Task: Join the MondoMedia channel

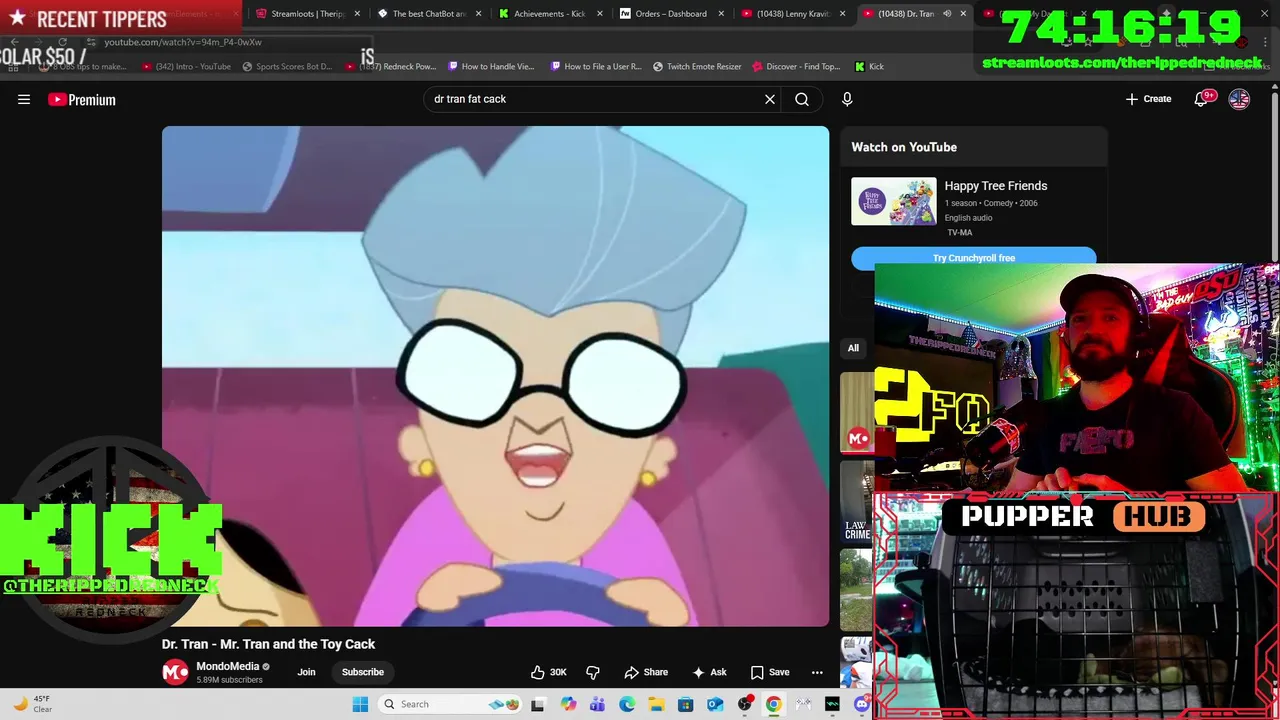Action: pyautogui.click(x=306, y=672)
